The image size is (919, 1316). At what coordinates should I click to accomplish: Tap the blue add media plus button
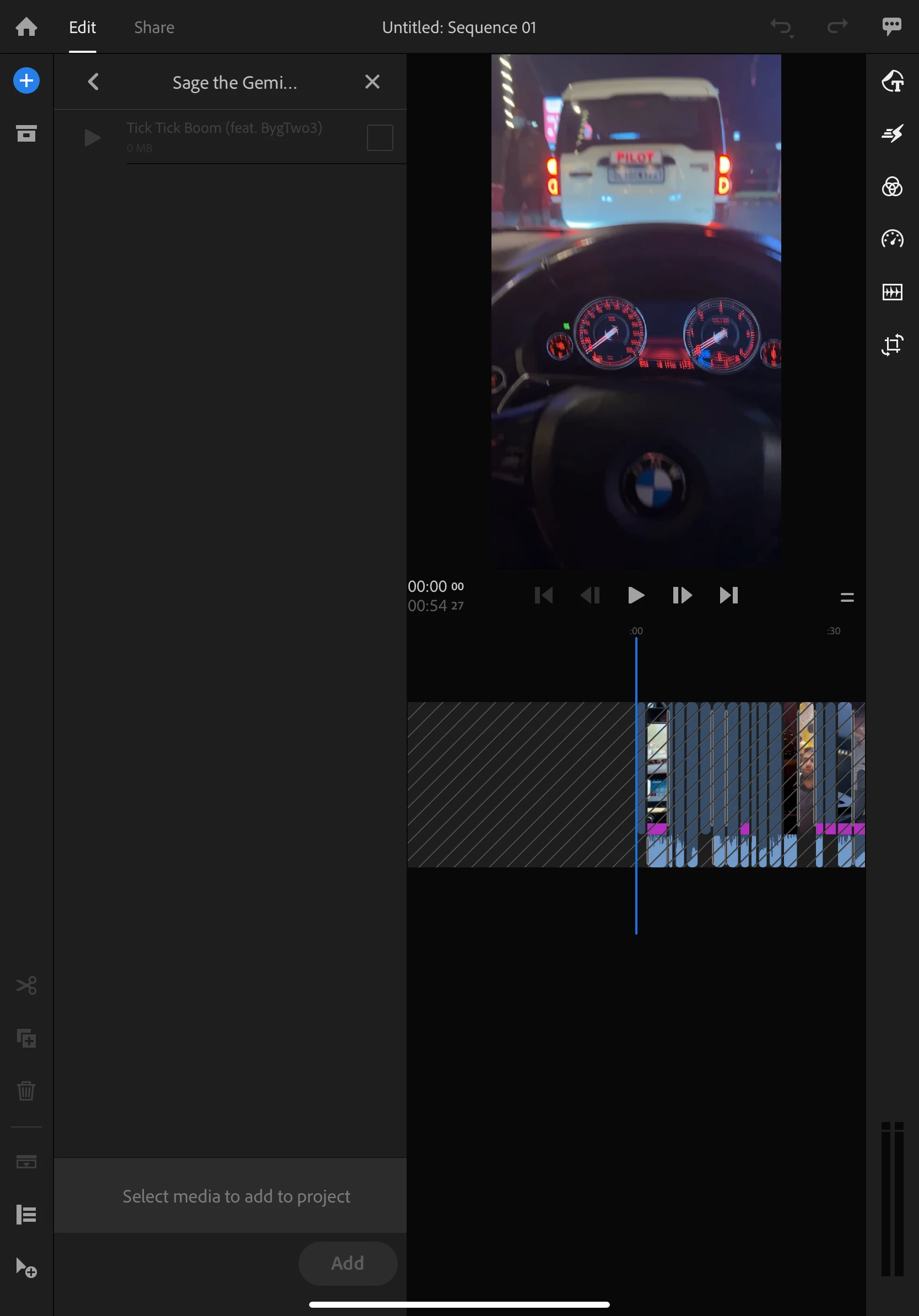[26, 81]
